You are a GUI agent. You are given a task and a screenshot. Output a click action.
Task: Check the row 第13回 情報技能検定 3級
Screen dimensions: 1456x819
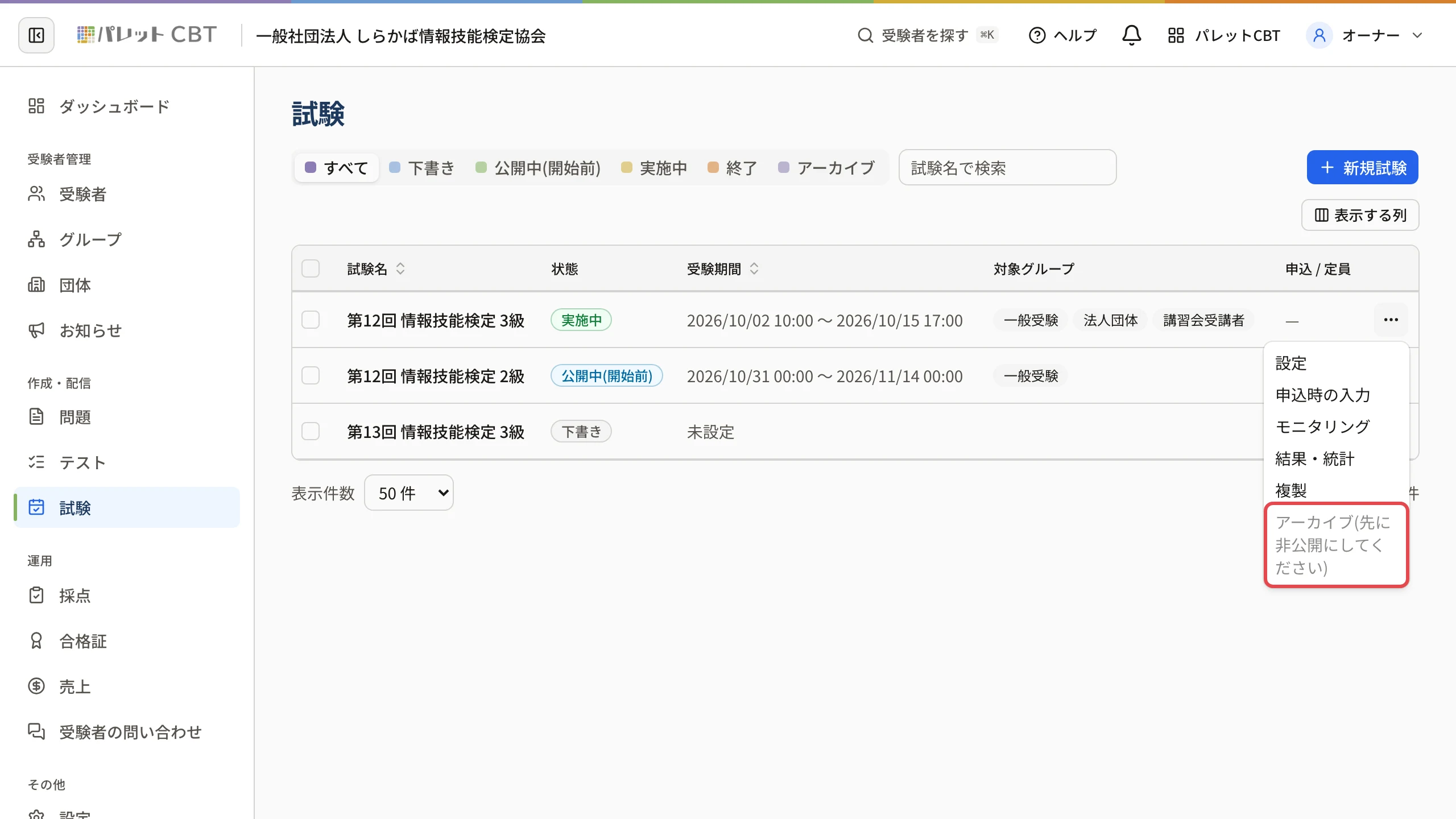(311, 431)
